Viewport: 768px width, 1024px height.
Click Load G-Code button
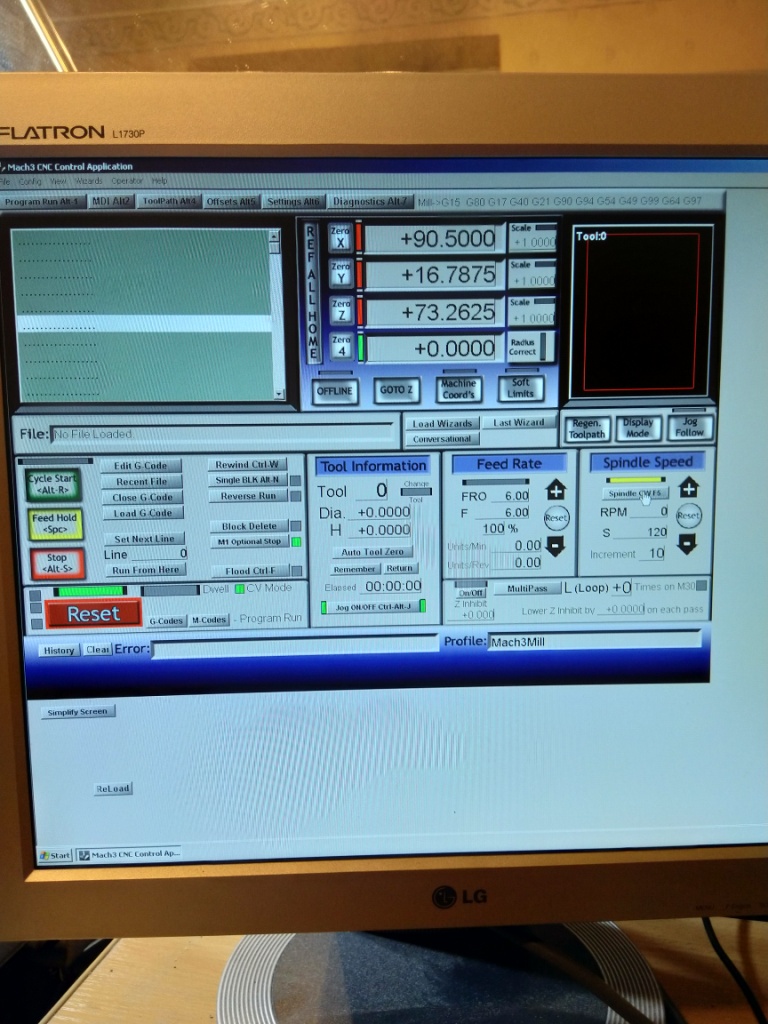point(143,513)
